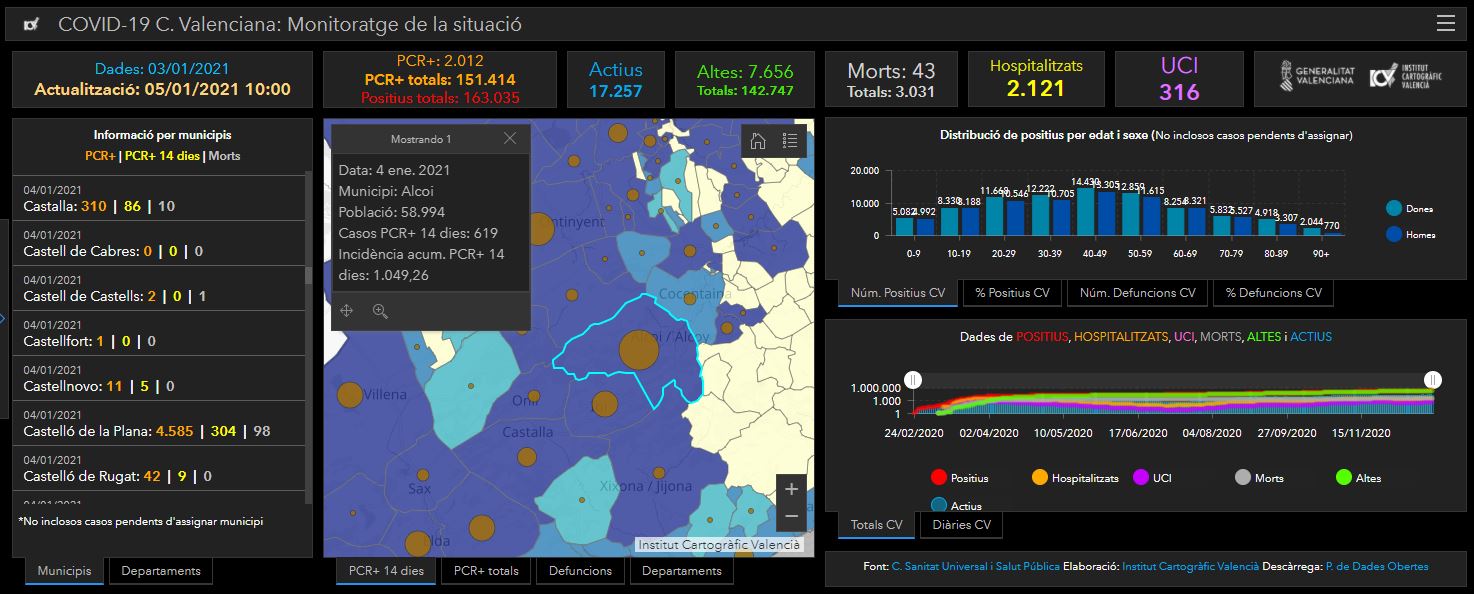Open the % Defuncions CV tab
The image size is (1474, 594).
pyautogui.click(x=1273, y=293)
